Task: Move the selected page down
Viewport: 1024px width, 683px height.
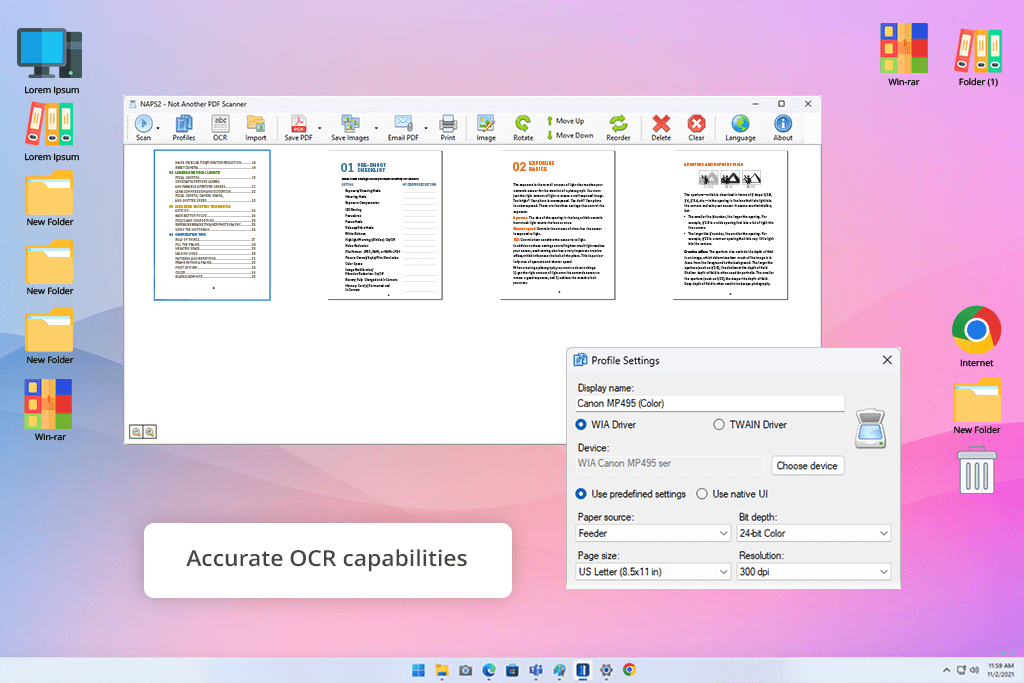Action: click(x=570, y=135)
